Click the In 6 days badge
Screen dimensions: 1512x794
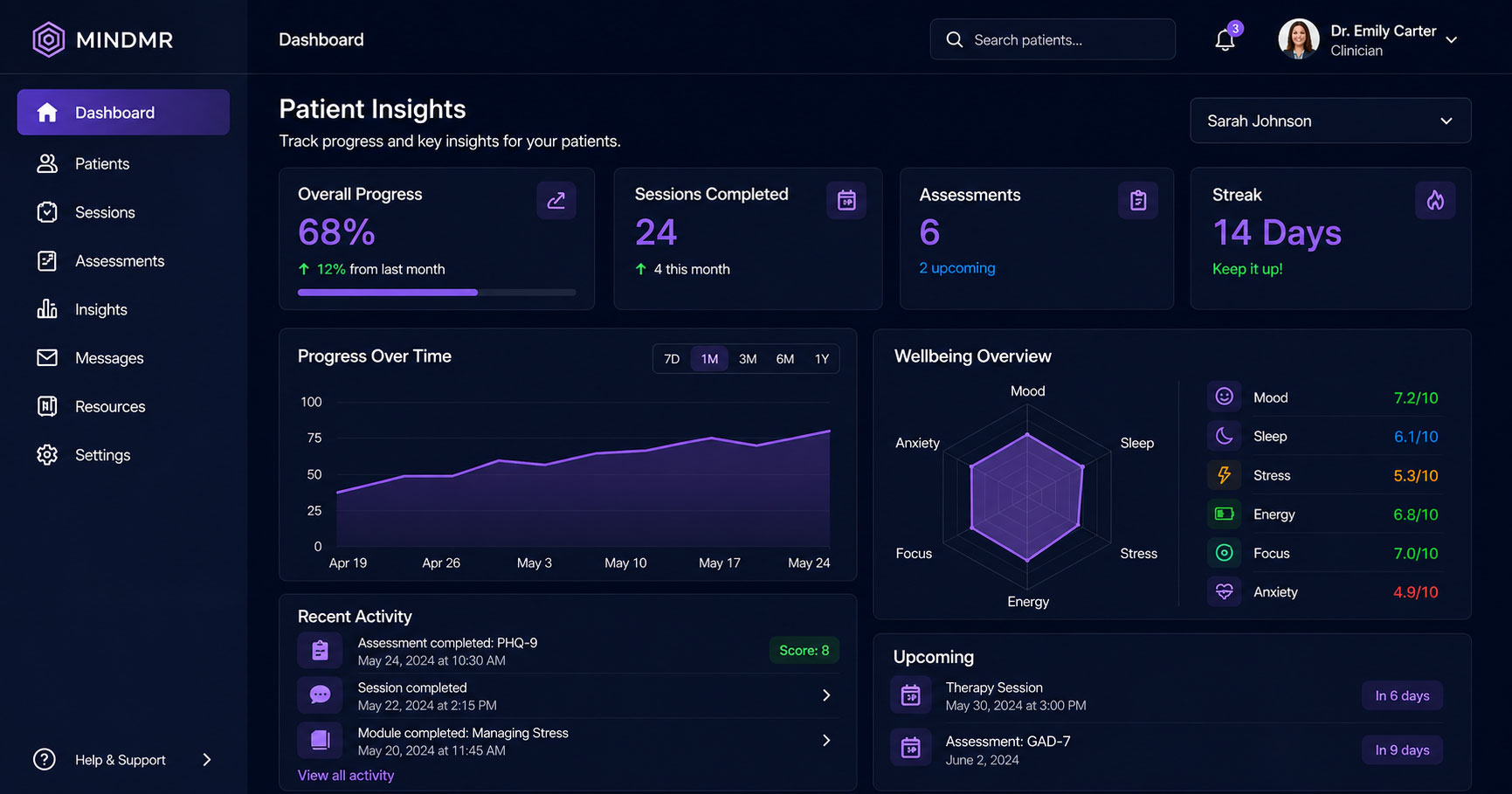pyautogui.click(x=1402, y=696)
